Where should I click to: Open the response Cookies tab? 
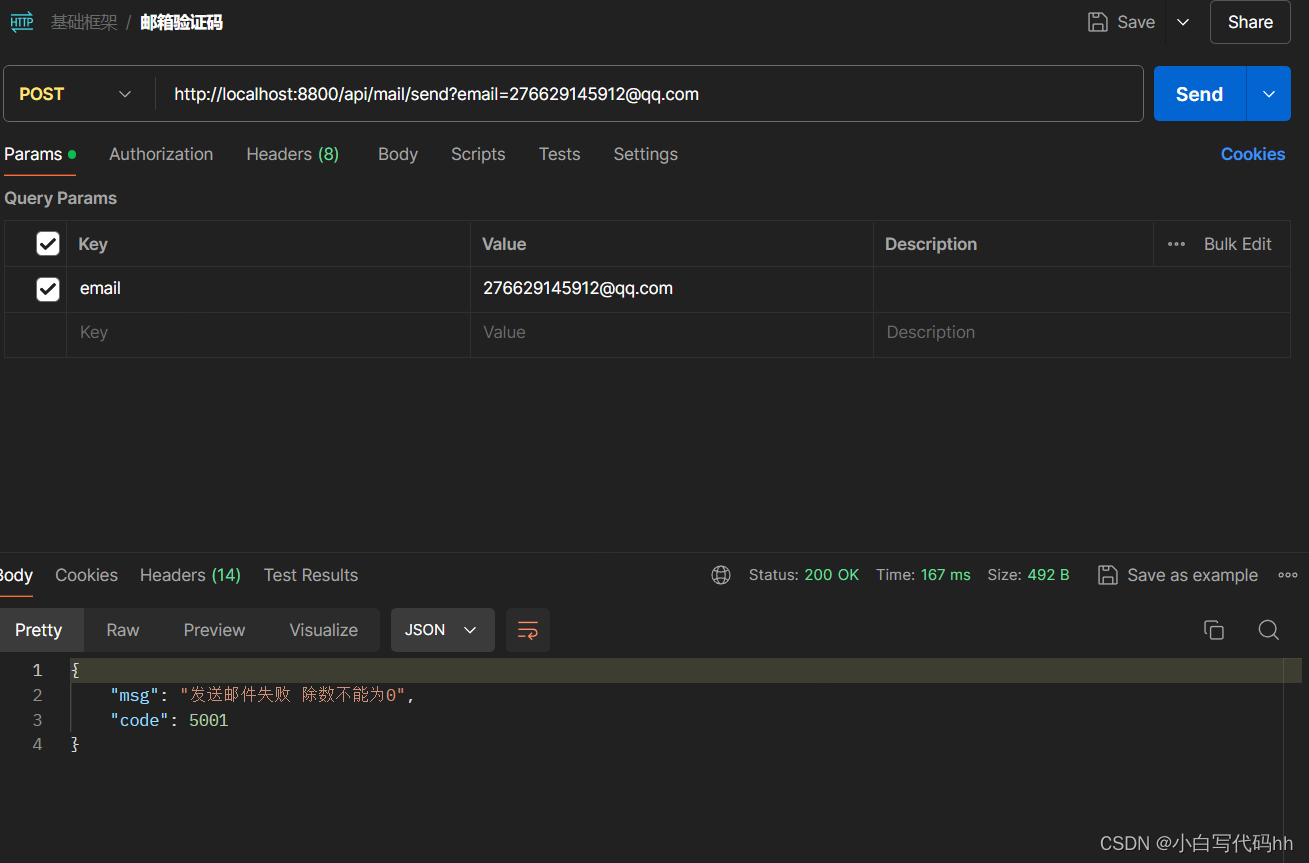86,575
